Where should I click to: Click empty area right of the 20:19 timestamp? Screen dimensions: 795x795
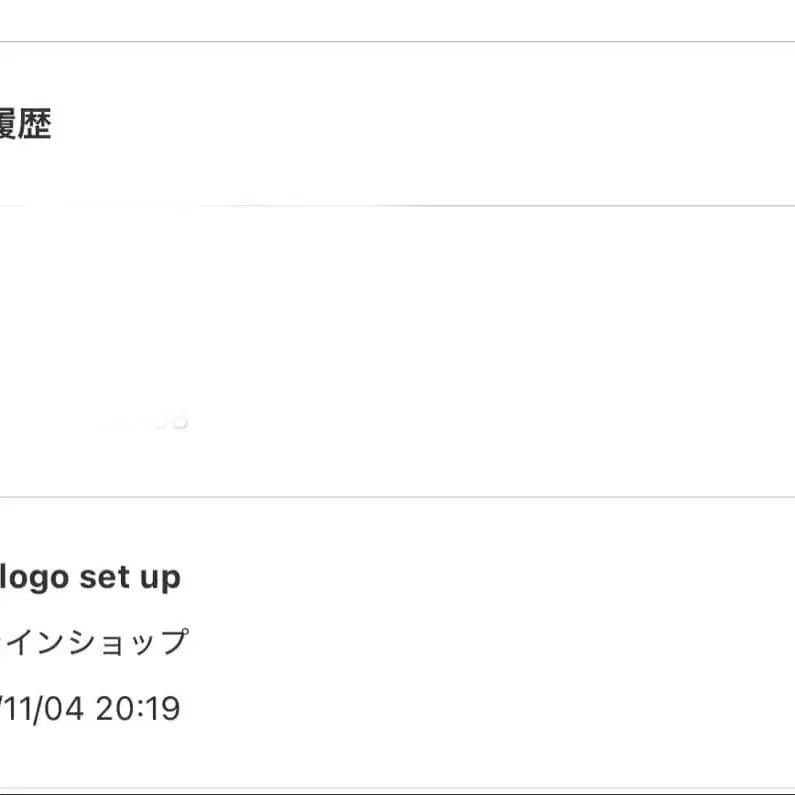pyautogui.click(x=480, y=709)
